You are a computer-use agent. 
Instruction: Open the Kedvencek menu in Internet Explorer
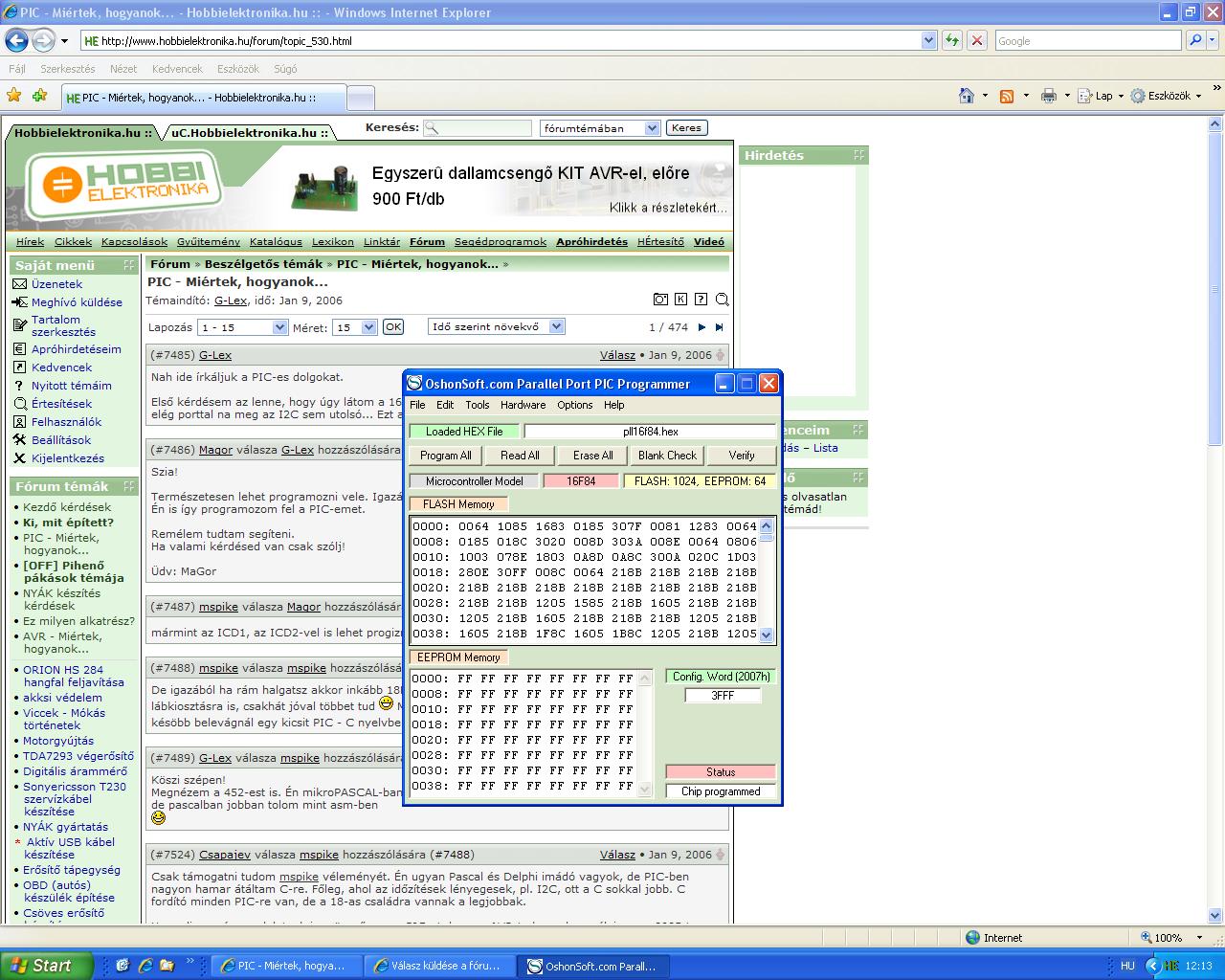(177, 69)
